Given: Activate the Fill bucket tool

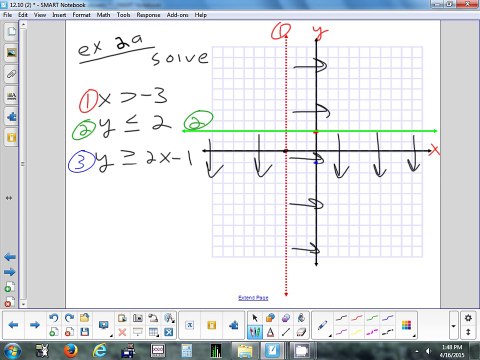Looking at the screenshot, I should tap(301, 318).
